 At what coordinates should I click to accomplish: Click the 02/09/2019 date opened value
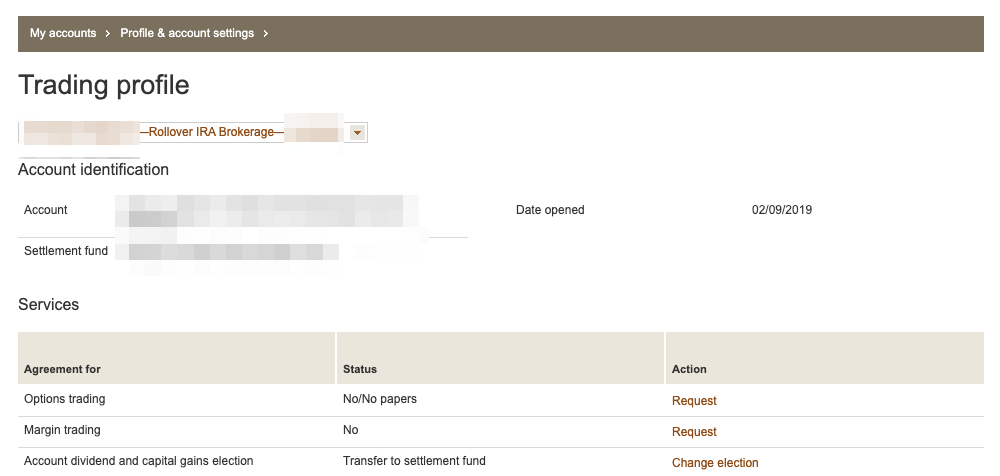[x=782, y=210]
